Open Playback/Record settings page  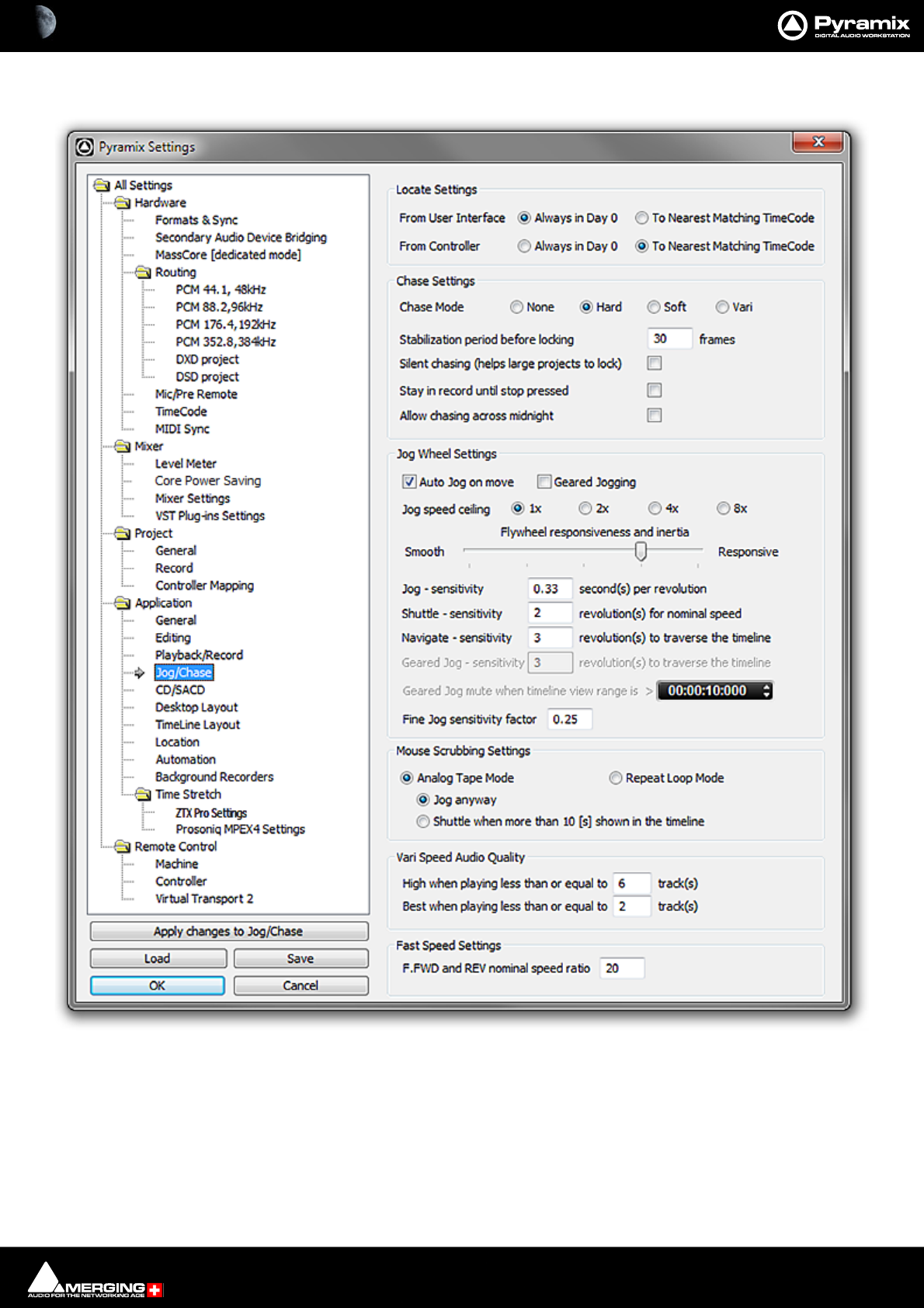tap(199, 655)
